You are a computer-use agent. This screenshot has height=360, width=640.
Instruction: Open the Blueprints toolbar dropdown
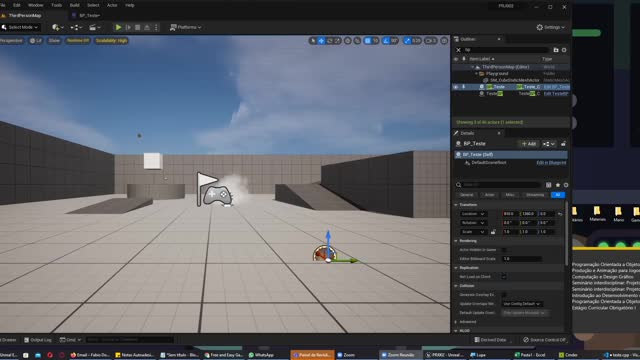coord(76,27)
